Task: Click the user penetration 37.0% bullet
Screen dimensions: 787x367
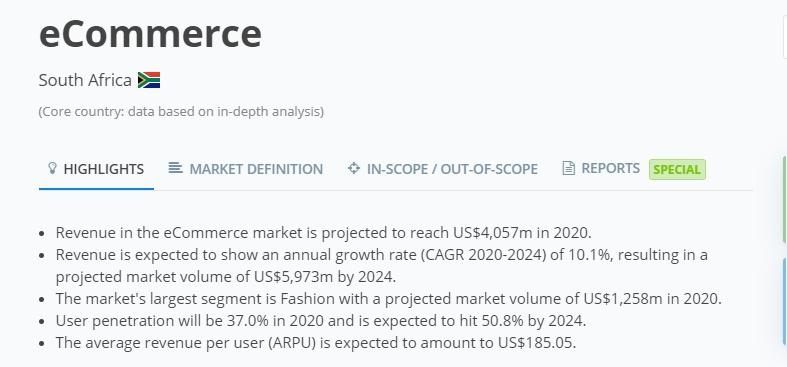Action: tap(321, 321)
